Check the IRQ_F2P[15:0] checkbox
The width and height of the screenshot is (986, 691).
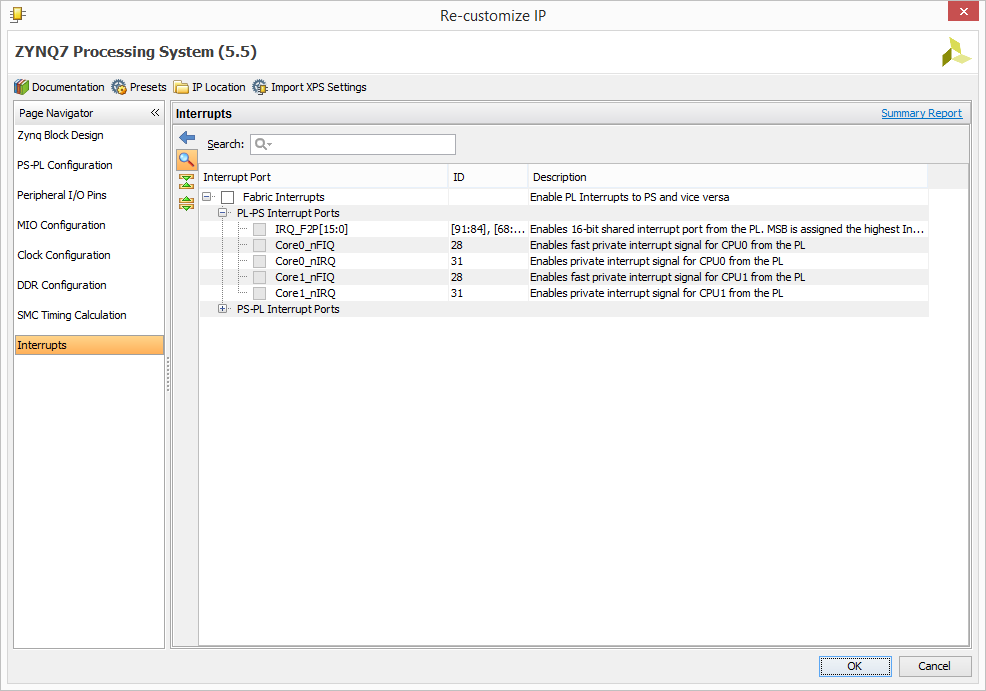coord(259,229)
